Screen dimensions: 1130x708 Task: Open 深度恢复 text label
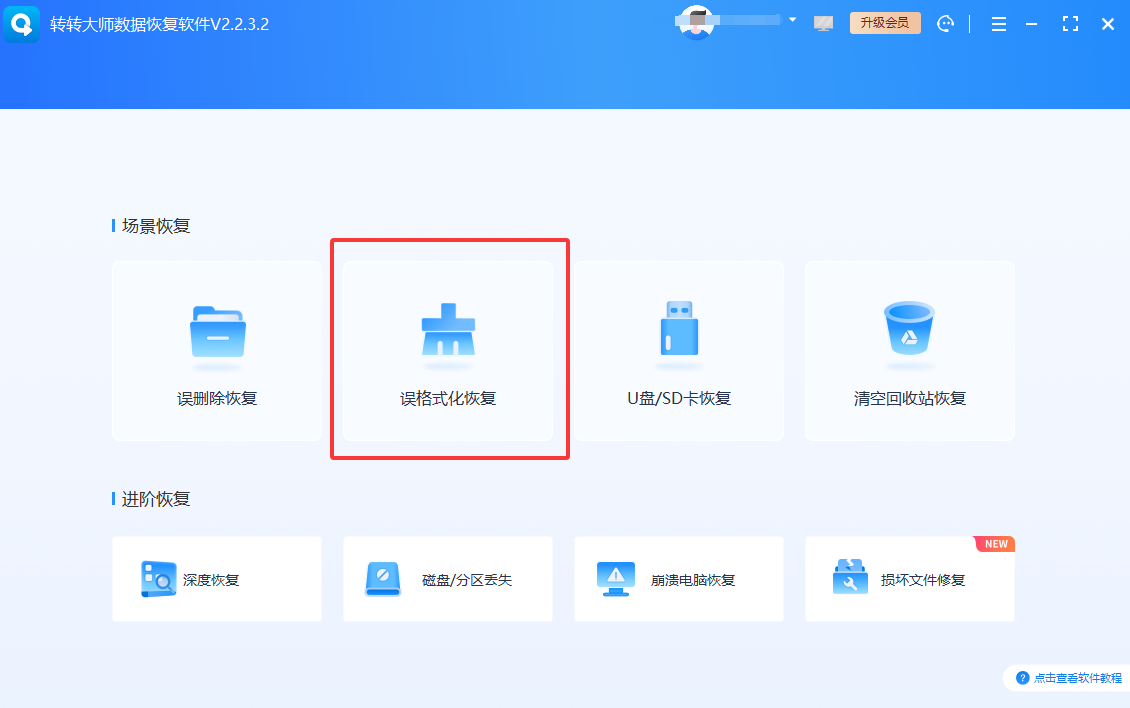pyautogui.click(x=210, y=580)
